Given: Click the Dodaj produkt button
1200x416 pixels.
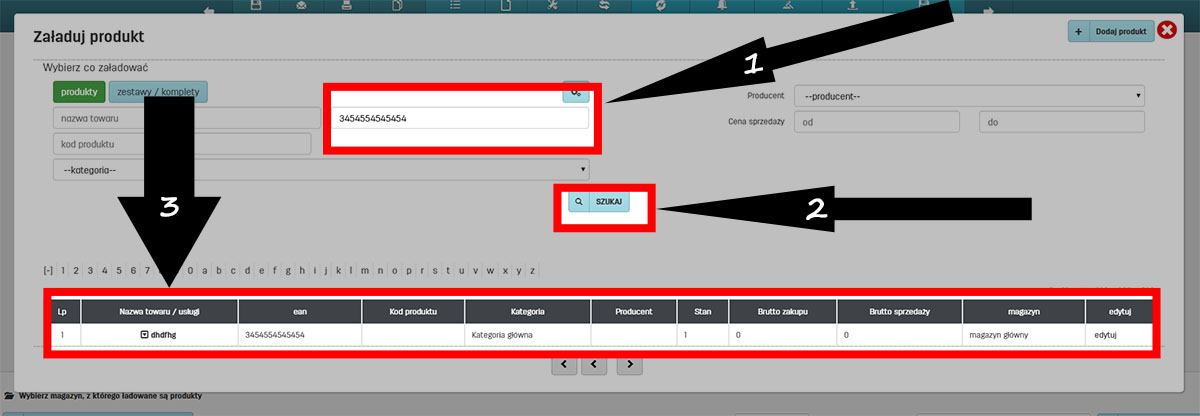Looking at the screenshot, I should (1119, 32).
